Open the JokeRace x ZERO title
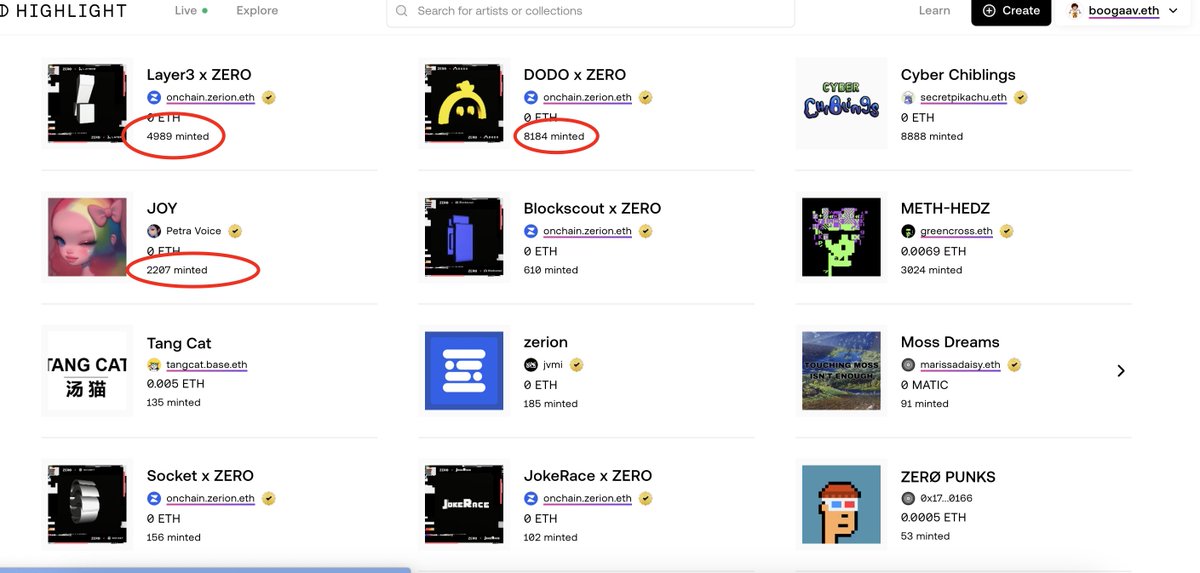 coord(588,476)
